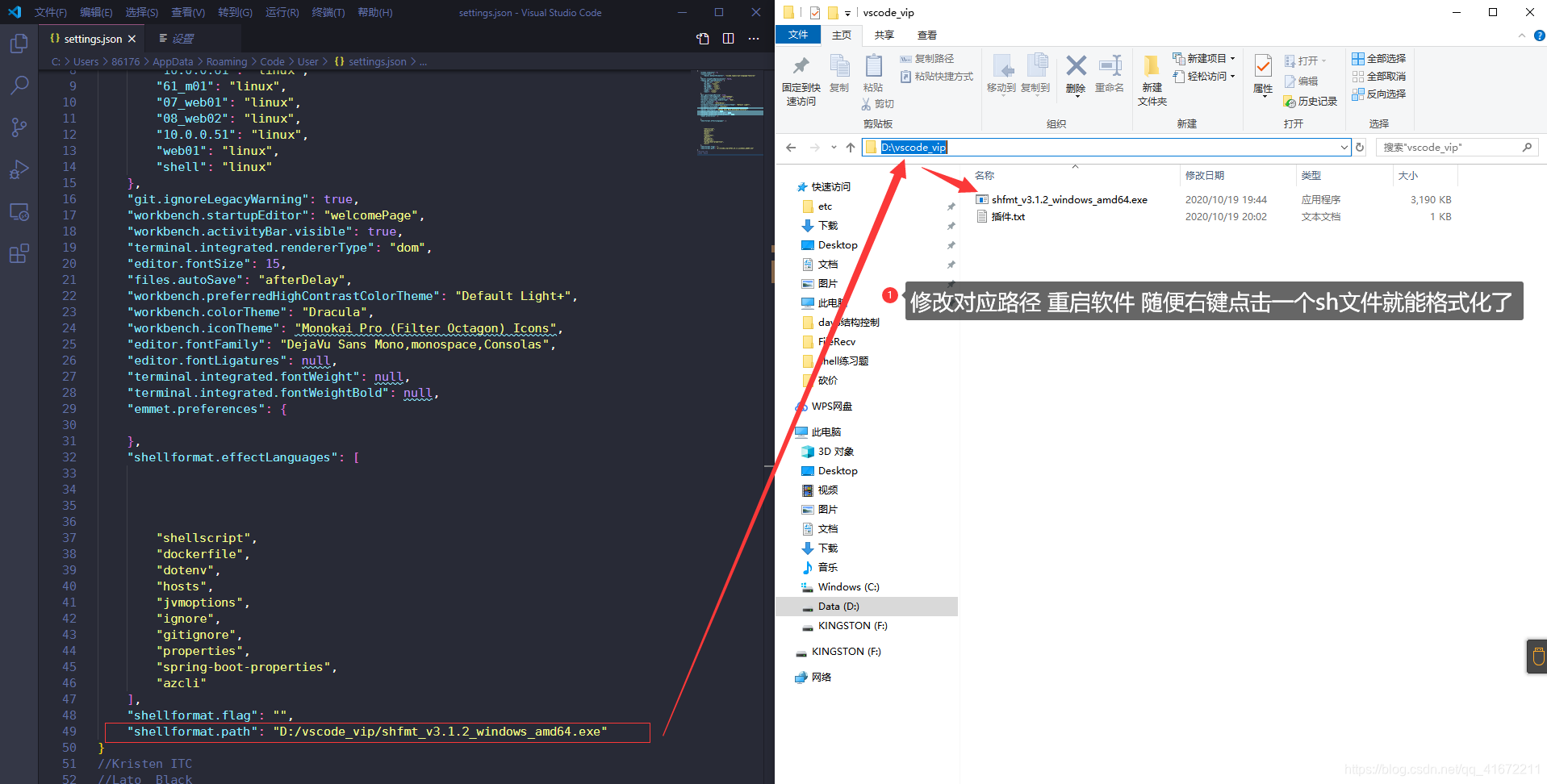
Task: Click the 复制到 icon in ribbon
Action: coord(1036,66)
